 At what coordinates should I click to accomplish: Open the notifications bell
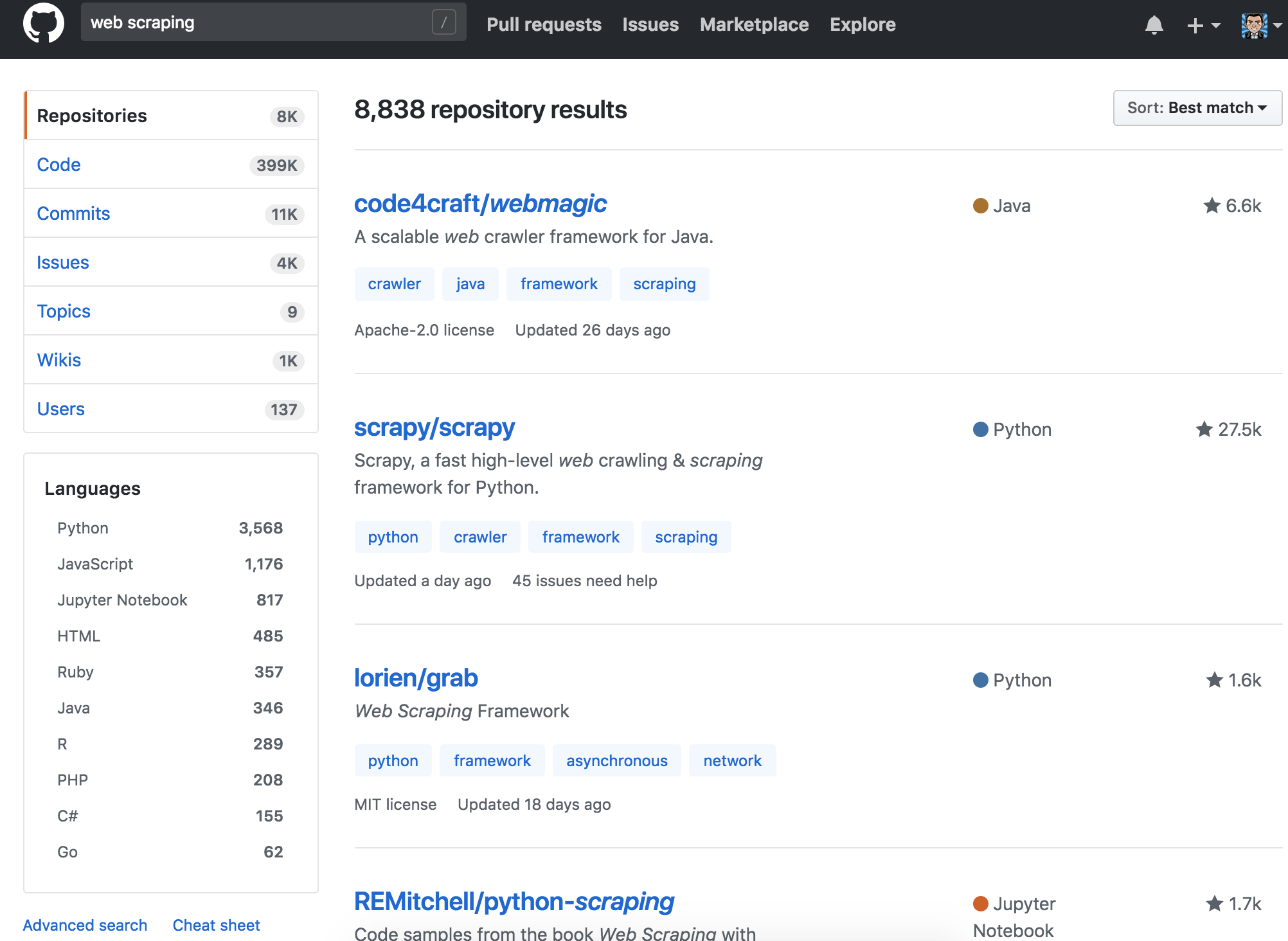pos(1154,25)
